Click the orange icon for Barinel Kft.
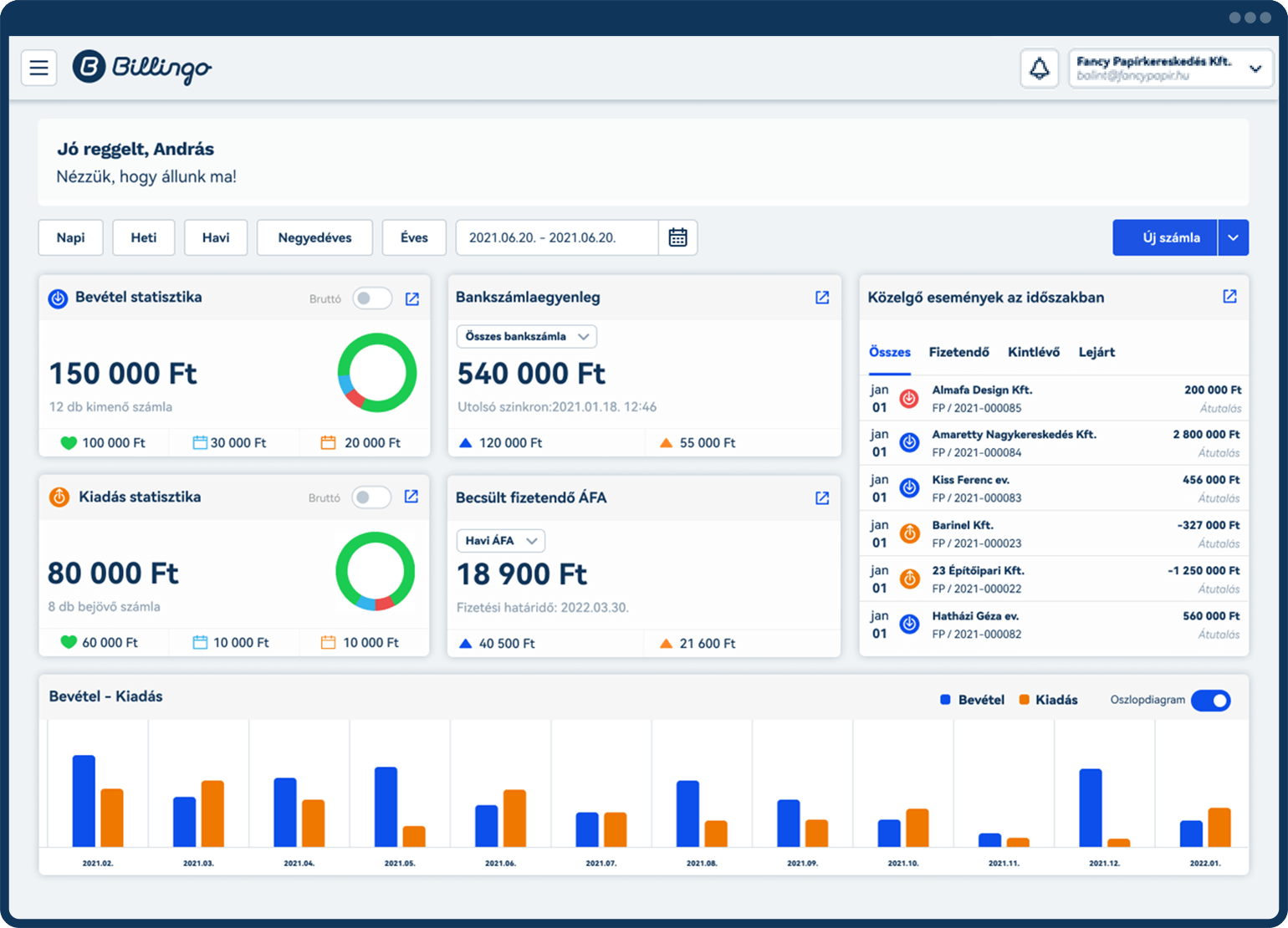Screen dimensions: 1288x928 click(909, 533)
